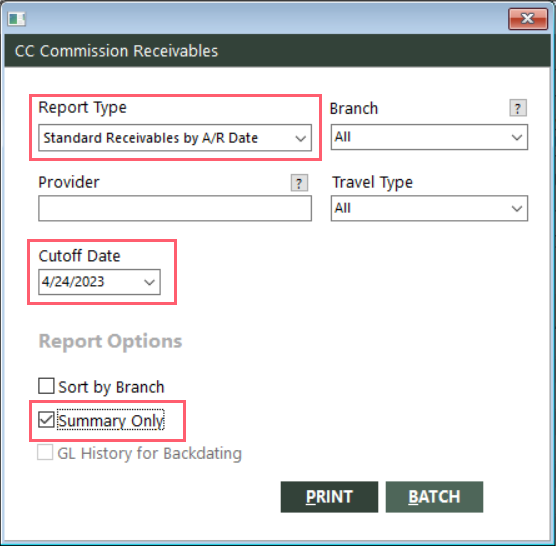Click the Travel Type label text
The image size is (556, 546).
pos(372,183)
